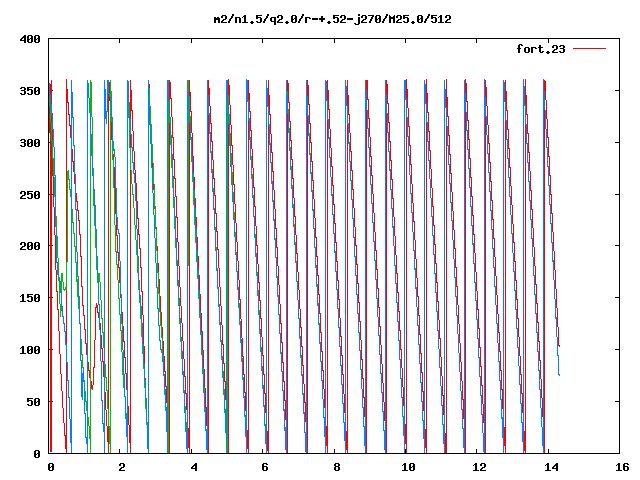This screenshot has height=480, width=640.
Task: Click x-axis label 16
Action: tap(622, 467)
